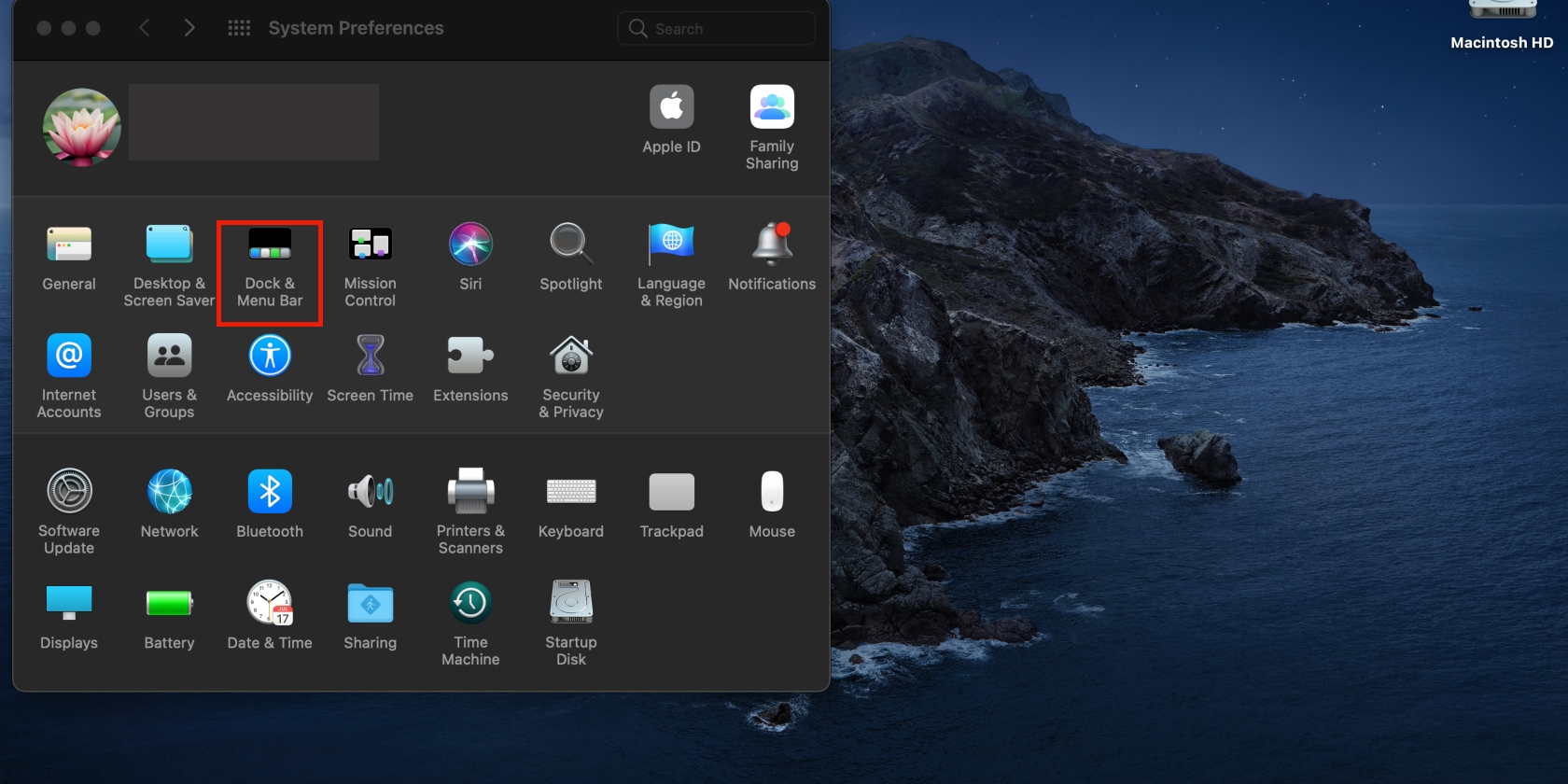
Task: Click the forward arrow in the toolbar
Action: pyautogui.click(x=189, y=28)
